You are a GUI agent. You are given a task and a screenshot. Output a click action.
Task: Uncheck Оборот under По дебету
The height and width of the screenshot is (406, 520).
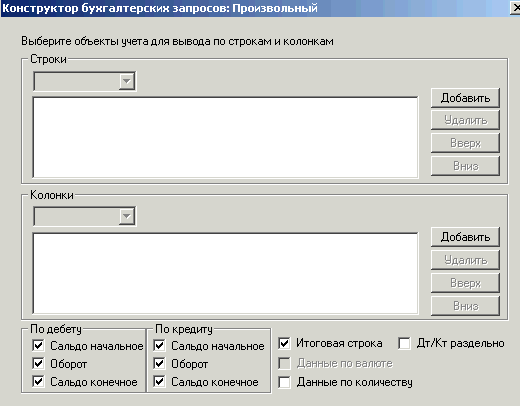tap(38, 363)
